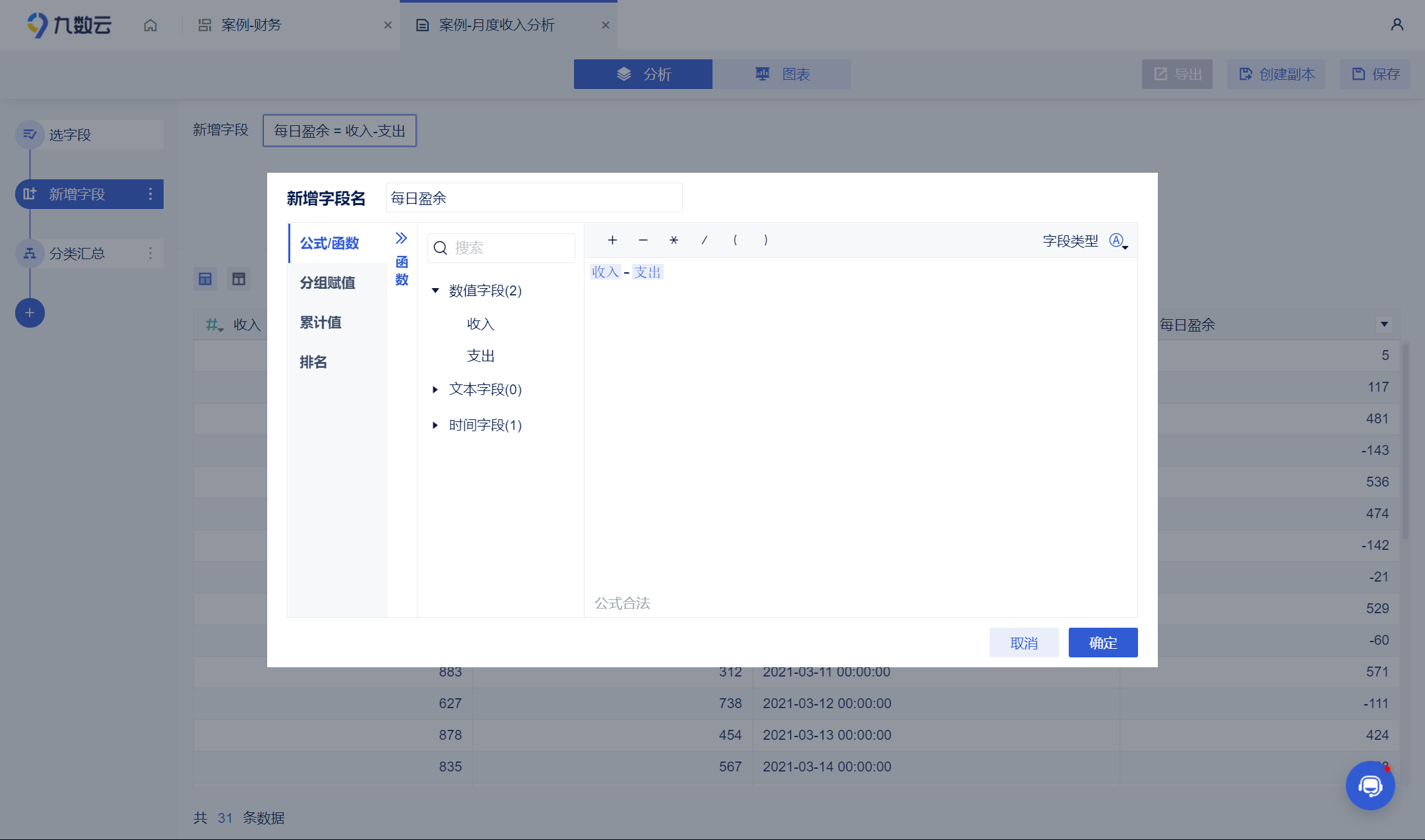The height and width of the screenshot is (840, 1425).
Task: Click the 新增字段名 text field
Action: pyautogui.click(x=534, y=198)
